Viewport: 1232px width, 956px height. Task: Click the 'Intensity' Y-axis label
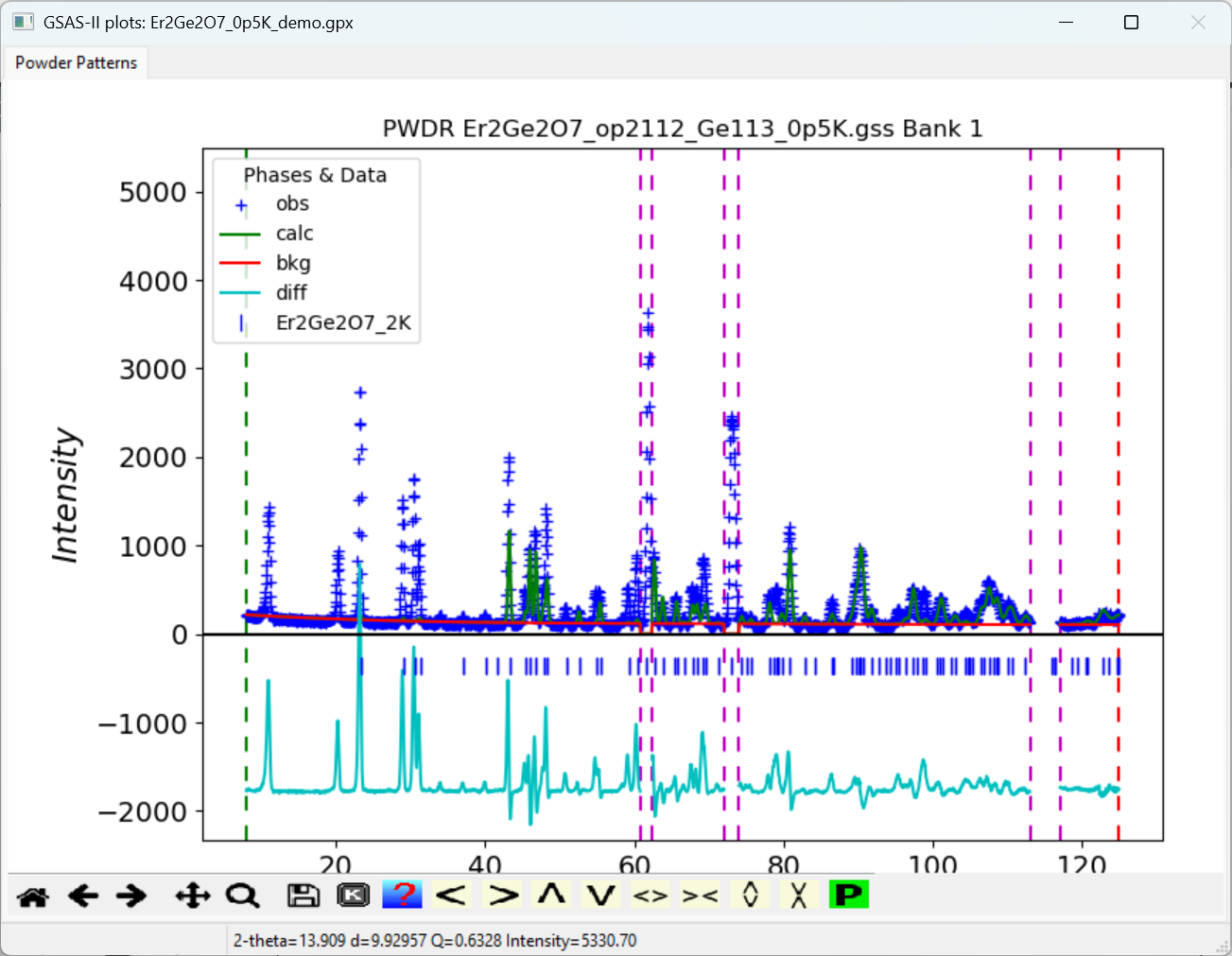pos(64,495)
